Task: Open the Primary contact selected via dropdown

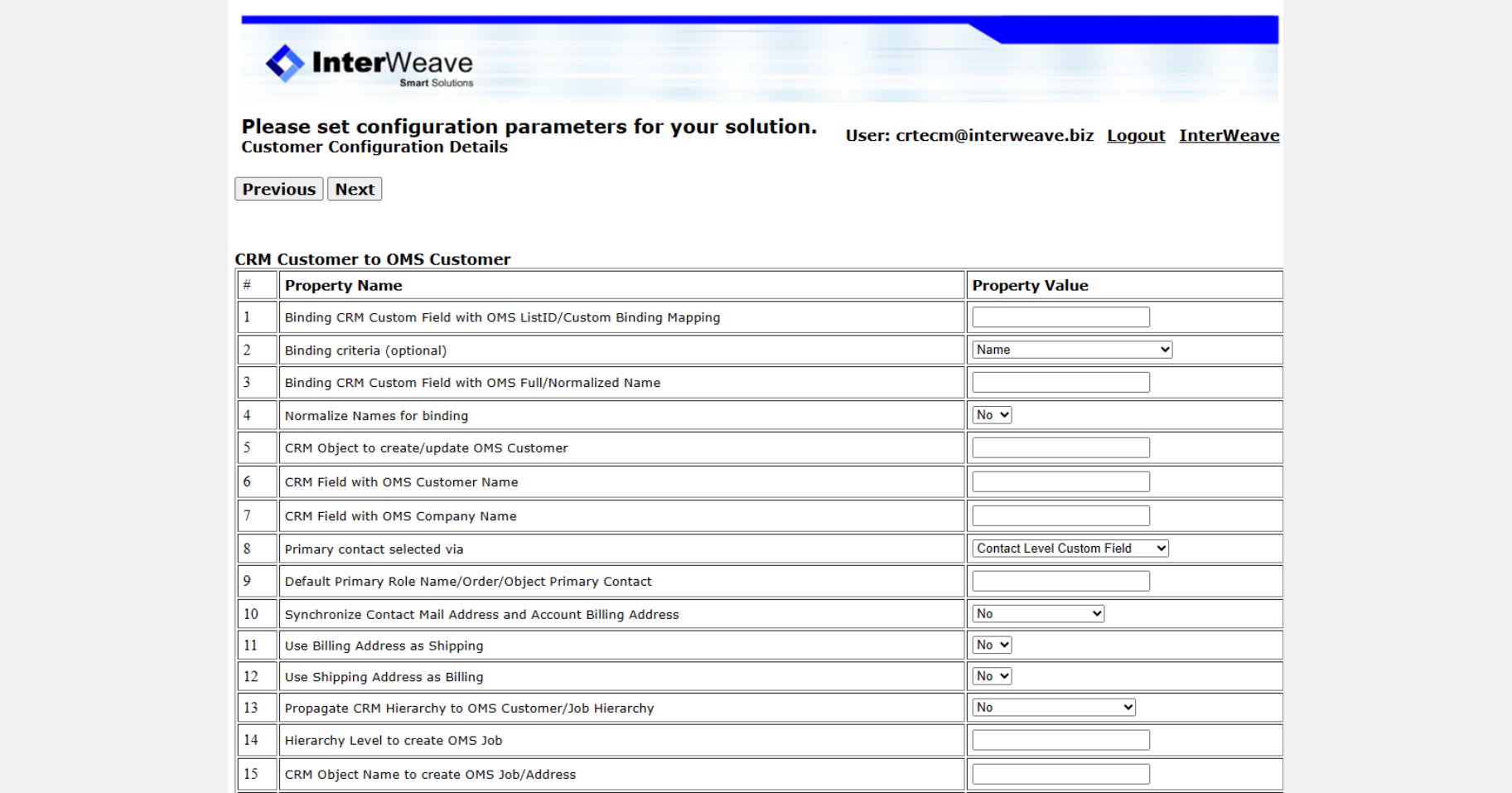Action: tap(1070, 549)
